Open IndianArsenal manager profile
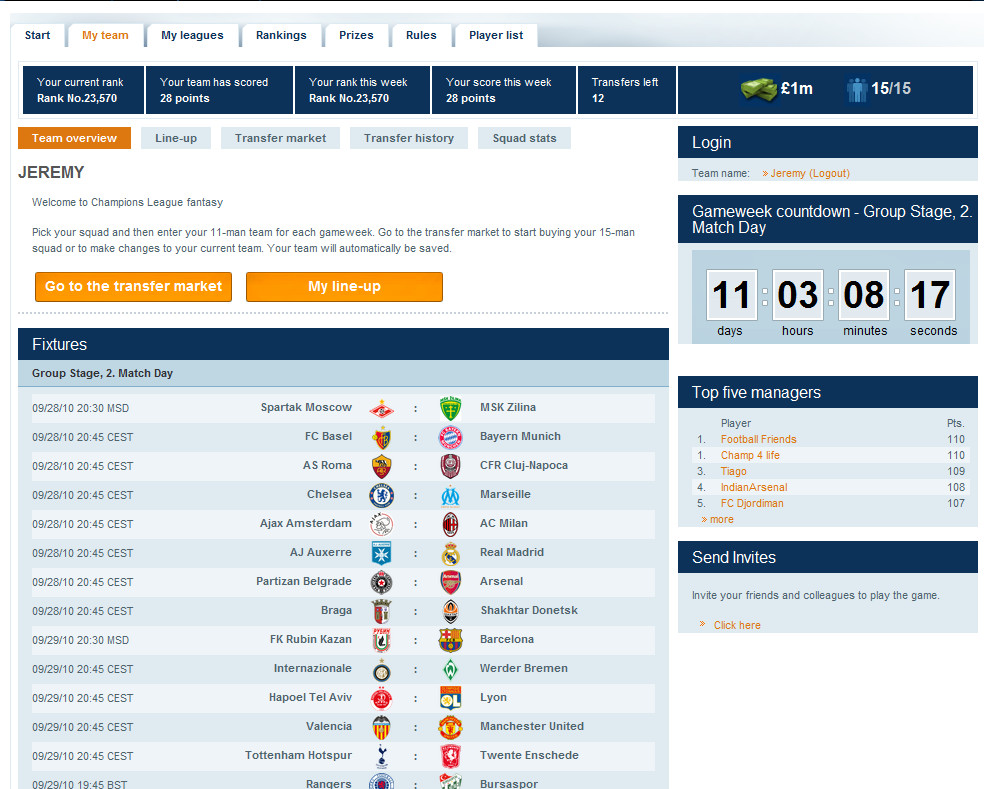This screenshot has width=984, height=789. coord(754,487)
